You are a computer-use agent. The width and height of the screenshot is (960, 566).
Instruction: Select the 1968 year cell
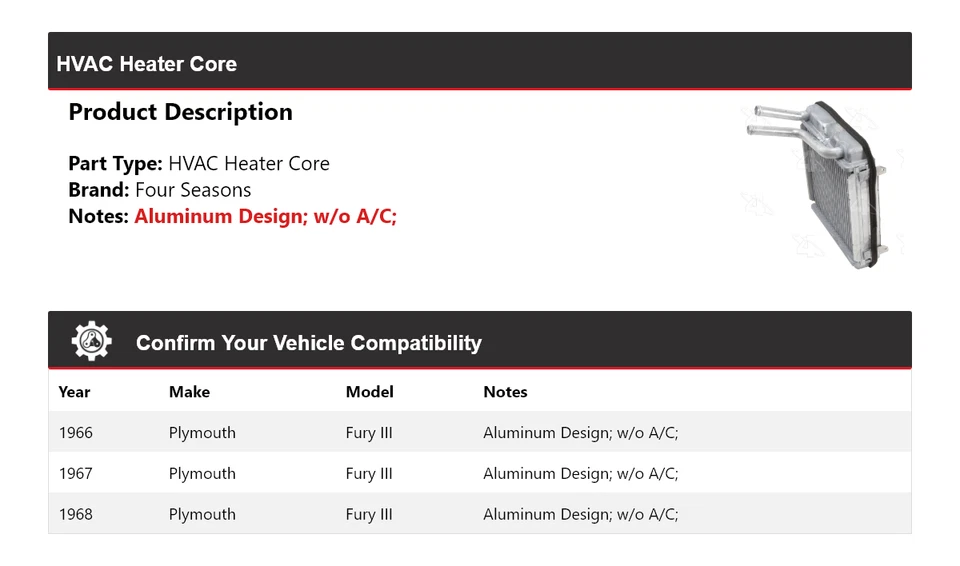tap(75, 515)
